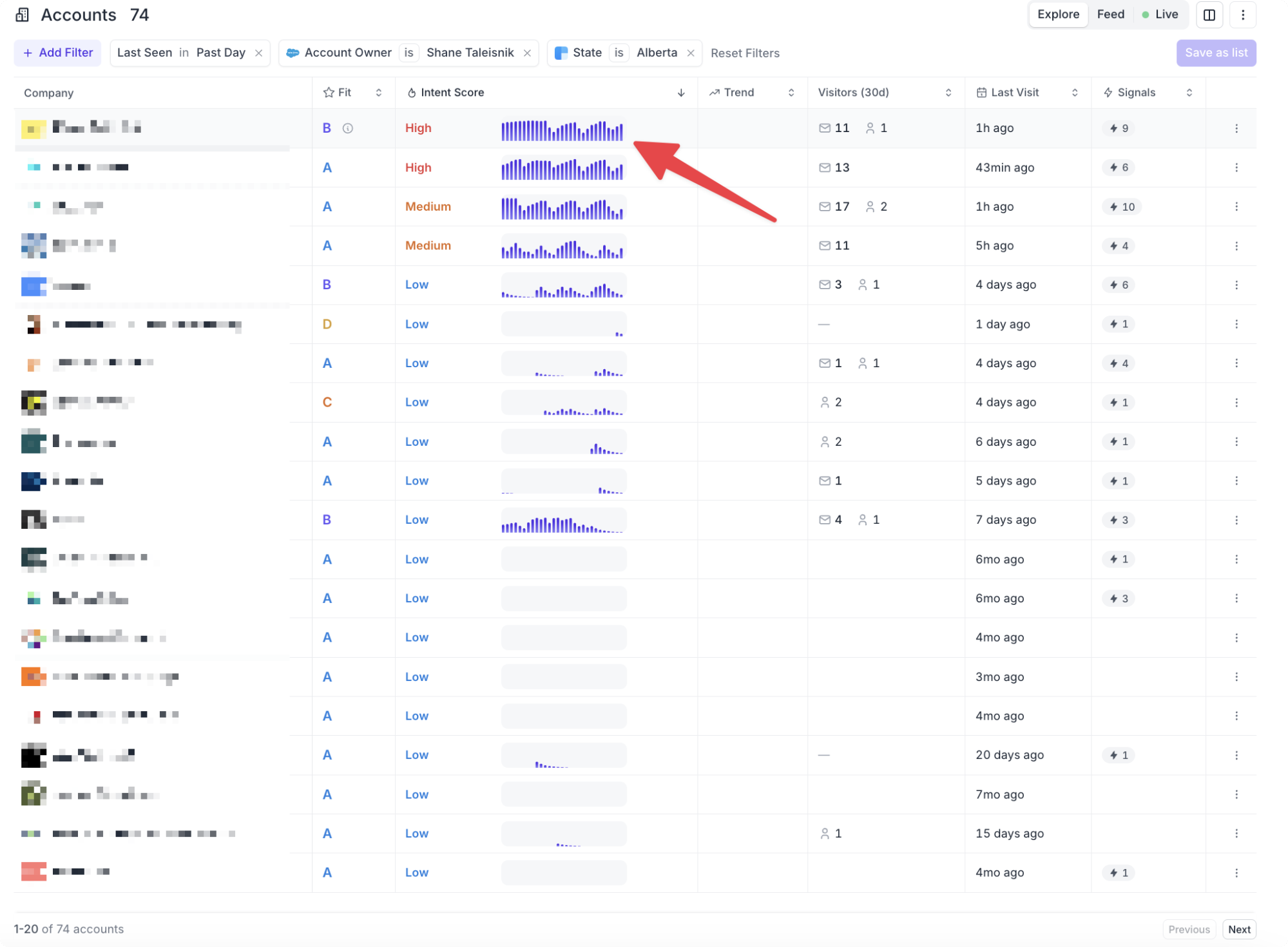Toggle Intent Score sort direction arrow

(680, 93)
